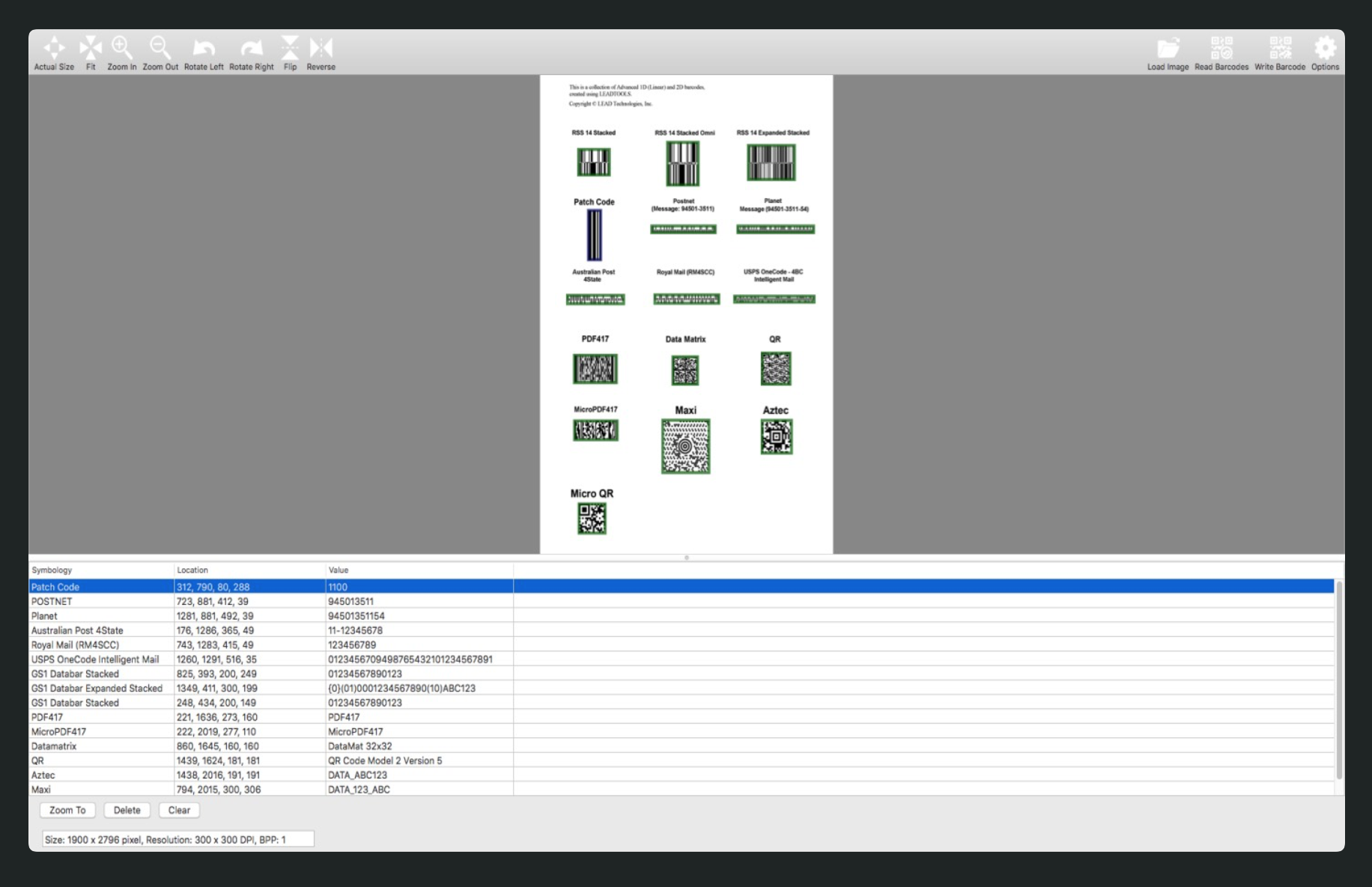Open the Load Image dialog
Viewport: 1372px width, 887px height.
point(1168,48)
